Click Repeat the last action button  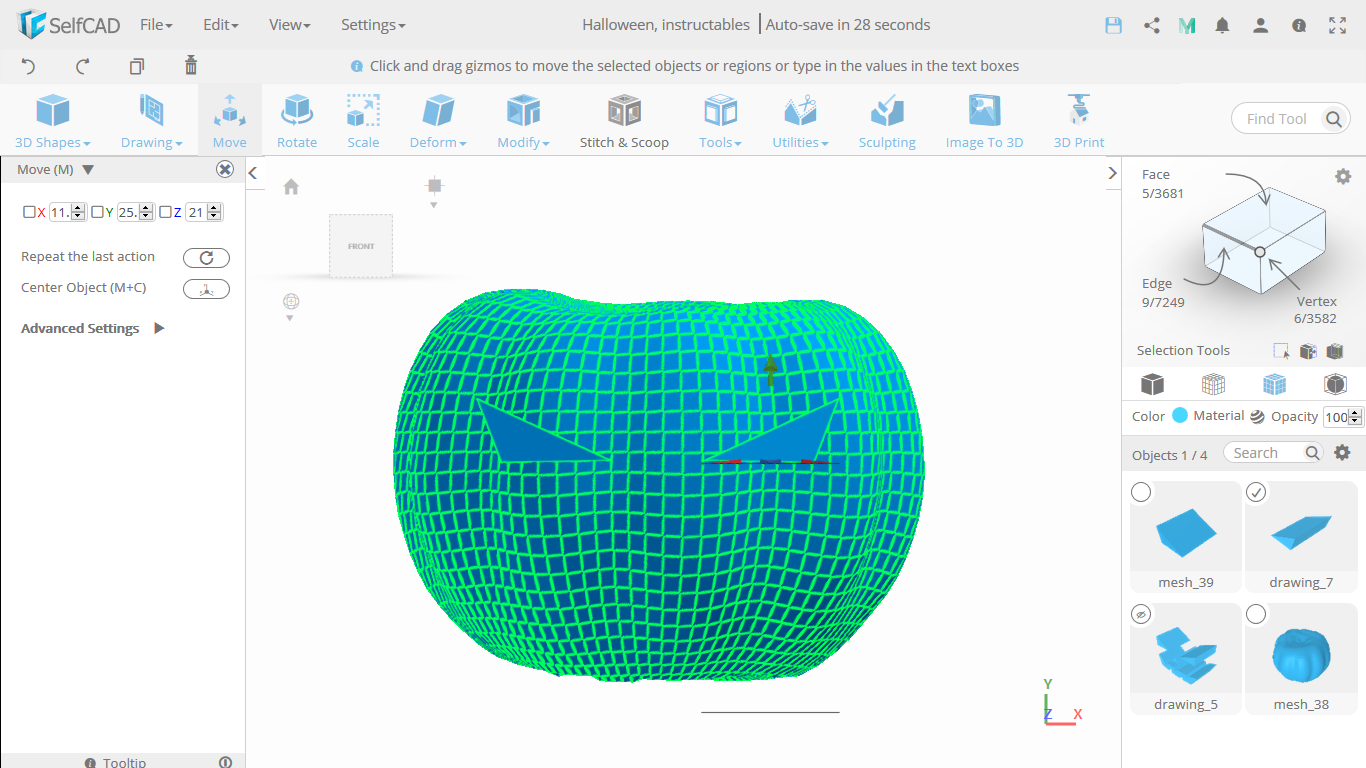pyautogui.click(x=206, y=258)
